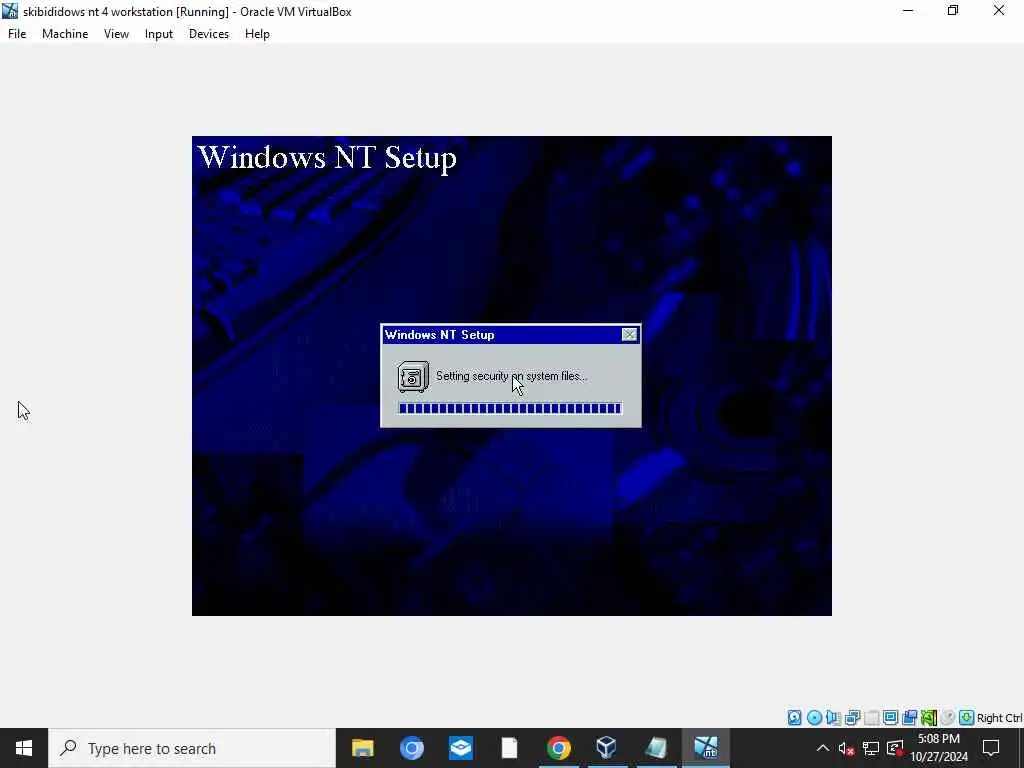Click the safe icon in setup dialog
Viewport: 1024px width, 768px height.
pos(413,377)
